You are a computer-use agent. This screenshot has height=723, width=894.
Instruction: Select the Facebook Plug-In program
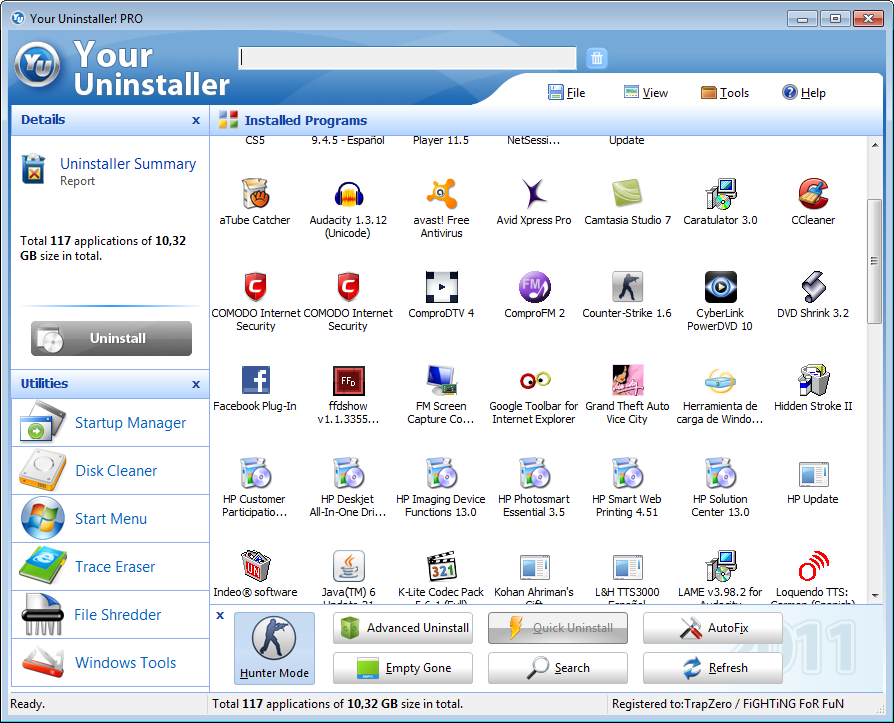click(x=255, y=380)
